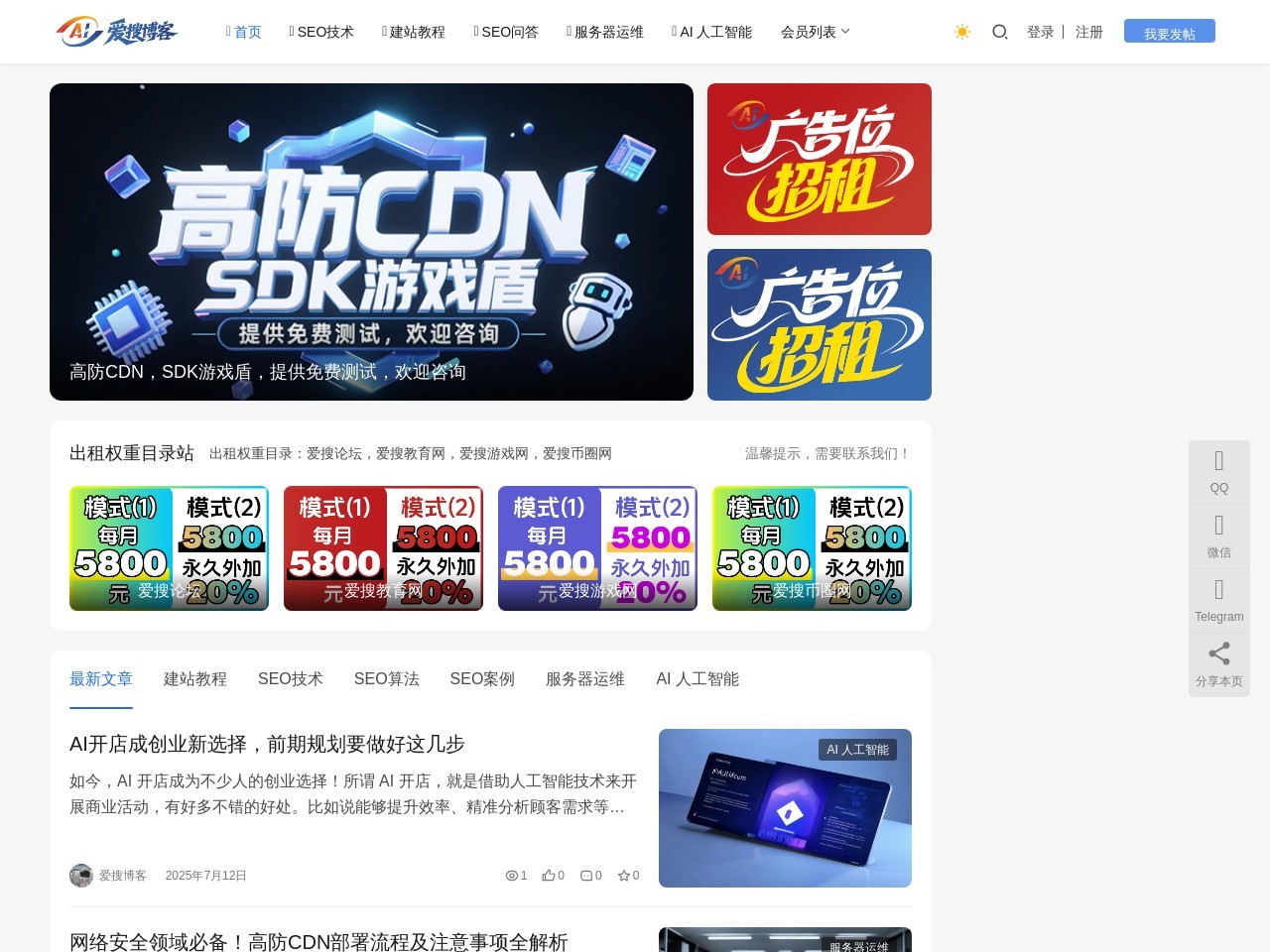Click the thumbs-up like icon on first article

549,876
